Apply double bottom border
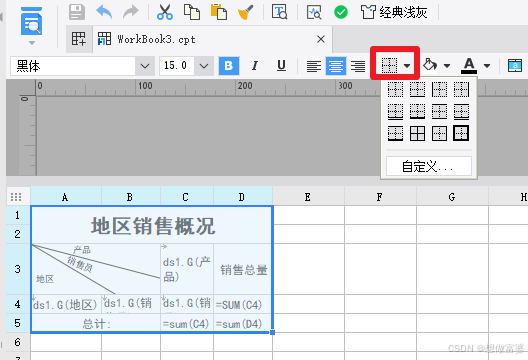The image size is (528, 360). [x=395, y=111]
